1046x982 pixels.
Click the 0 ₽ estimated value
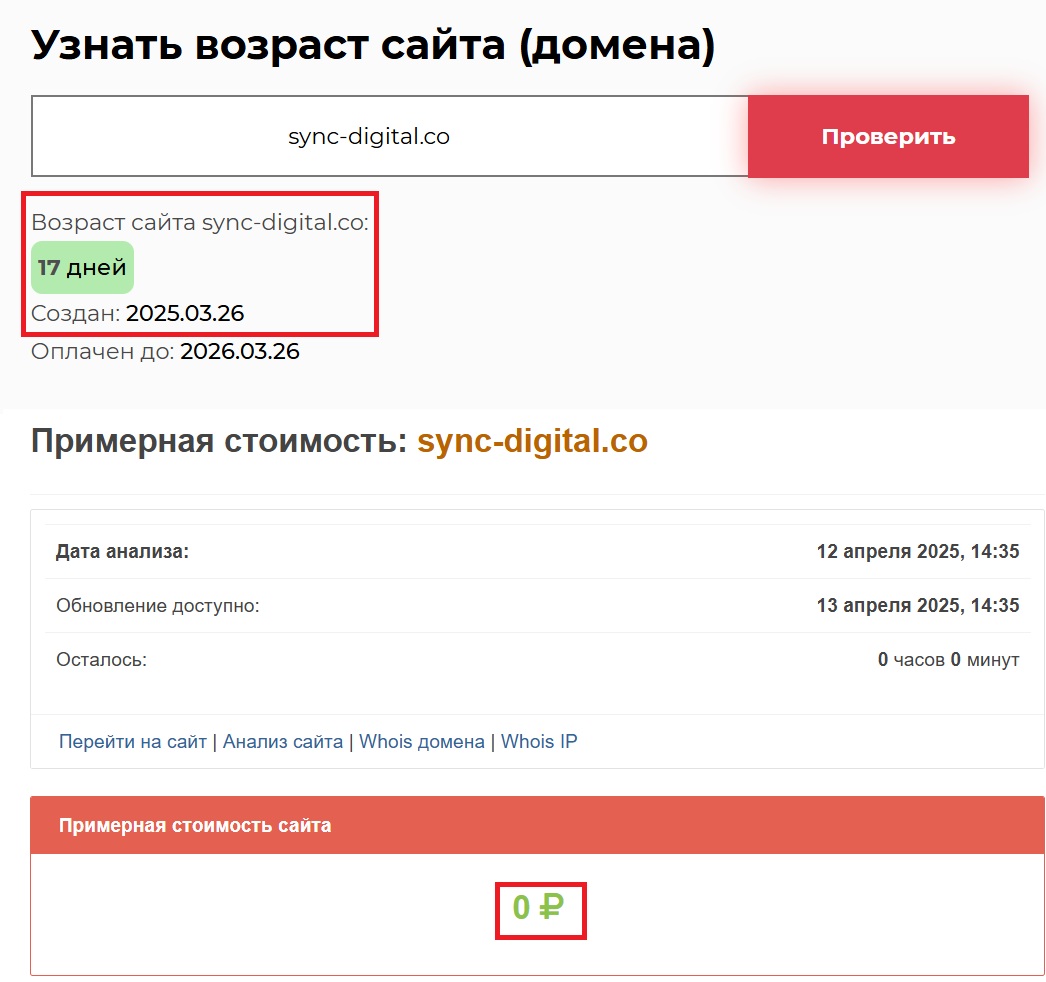pyautogui.click(x=539, y=908)
